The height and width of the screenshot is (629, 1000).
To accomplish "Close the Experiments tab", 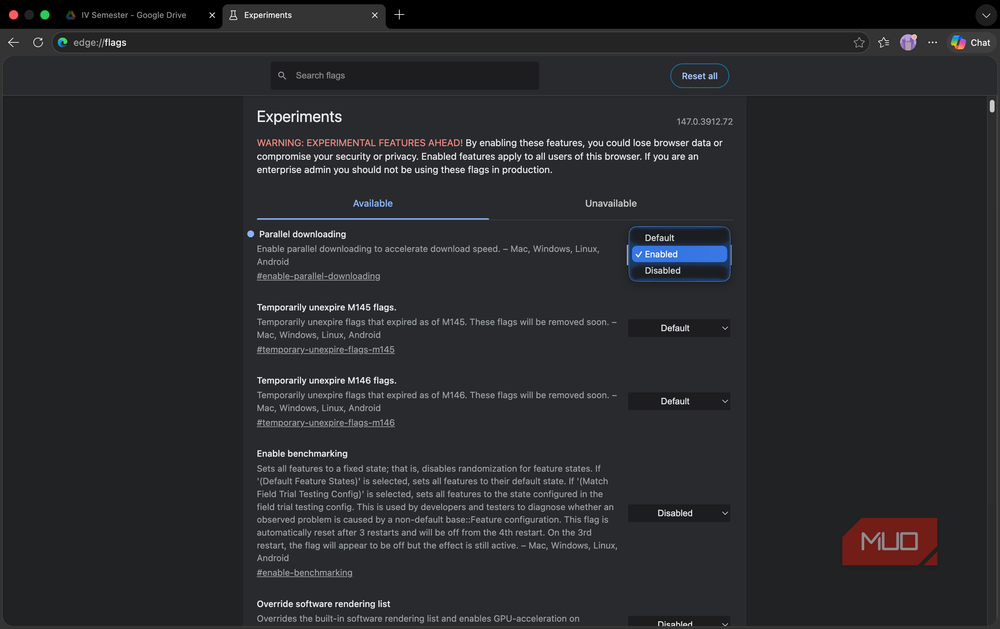I will [374, 15].
